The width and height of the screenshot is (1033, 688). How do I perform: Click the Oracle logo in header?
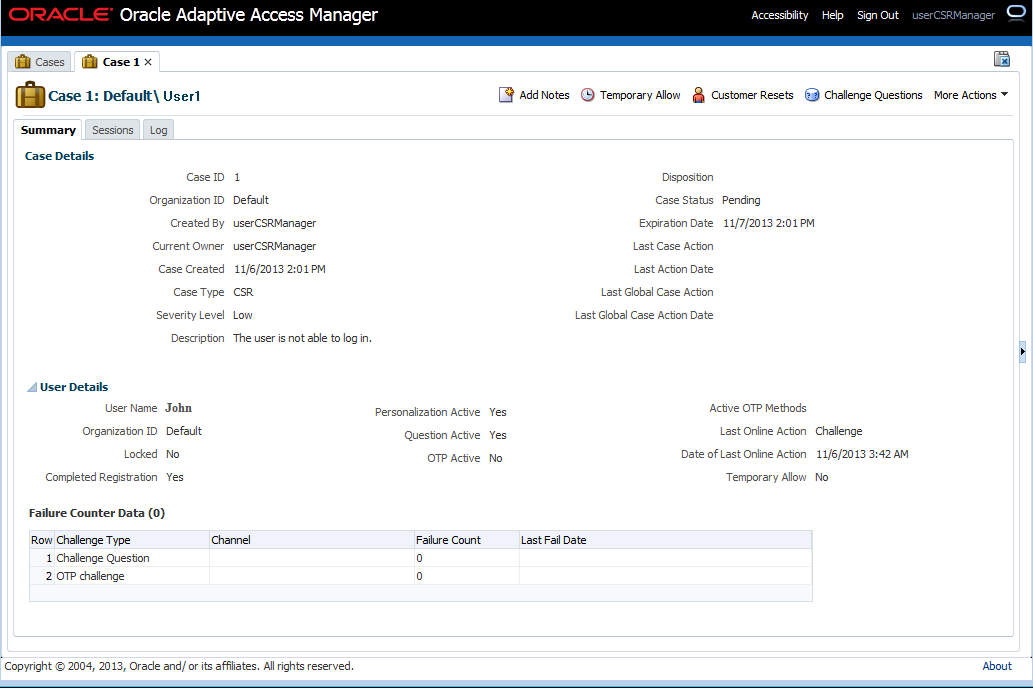click(61, 14)
